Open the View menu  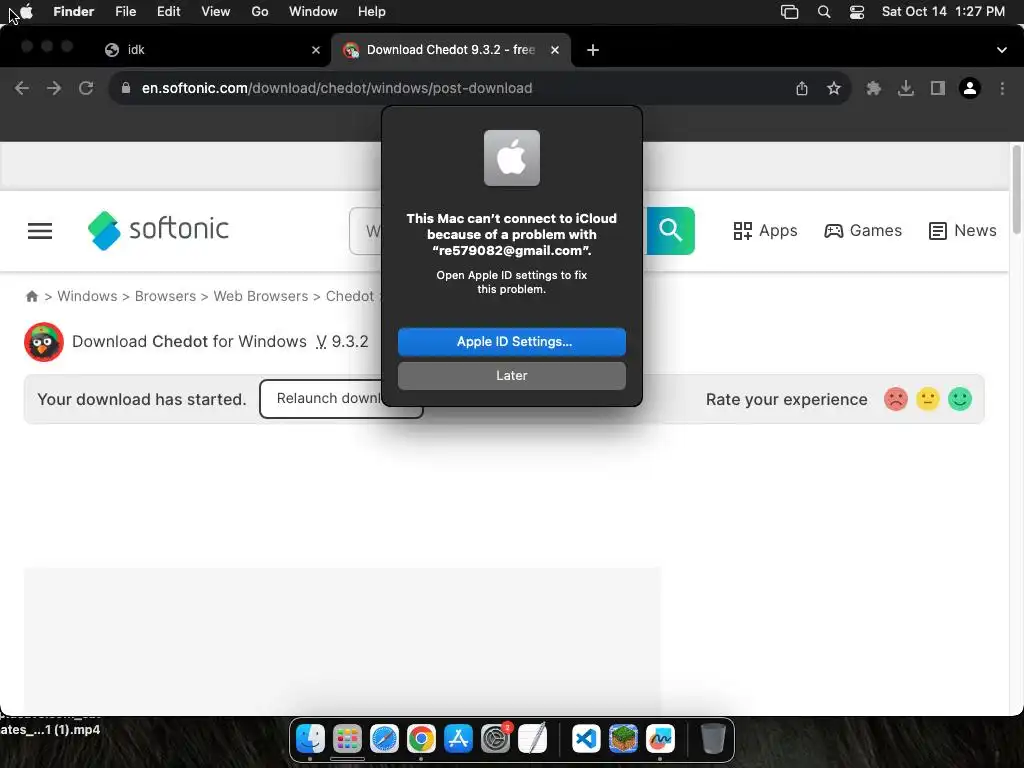[216, 12]
